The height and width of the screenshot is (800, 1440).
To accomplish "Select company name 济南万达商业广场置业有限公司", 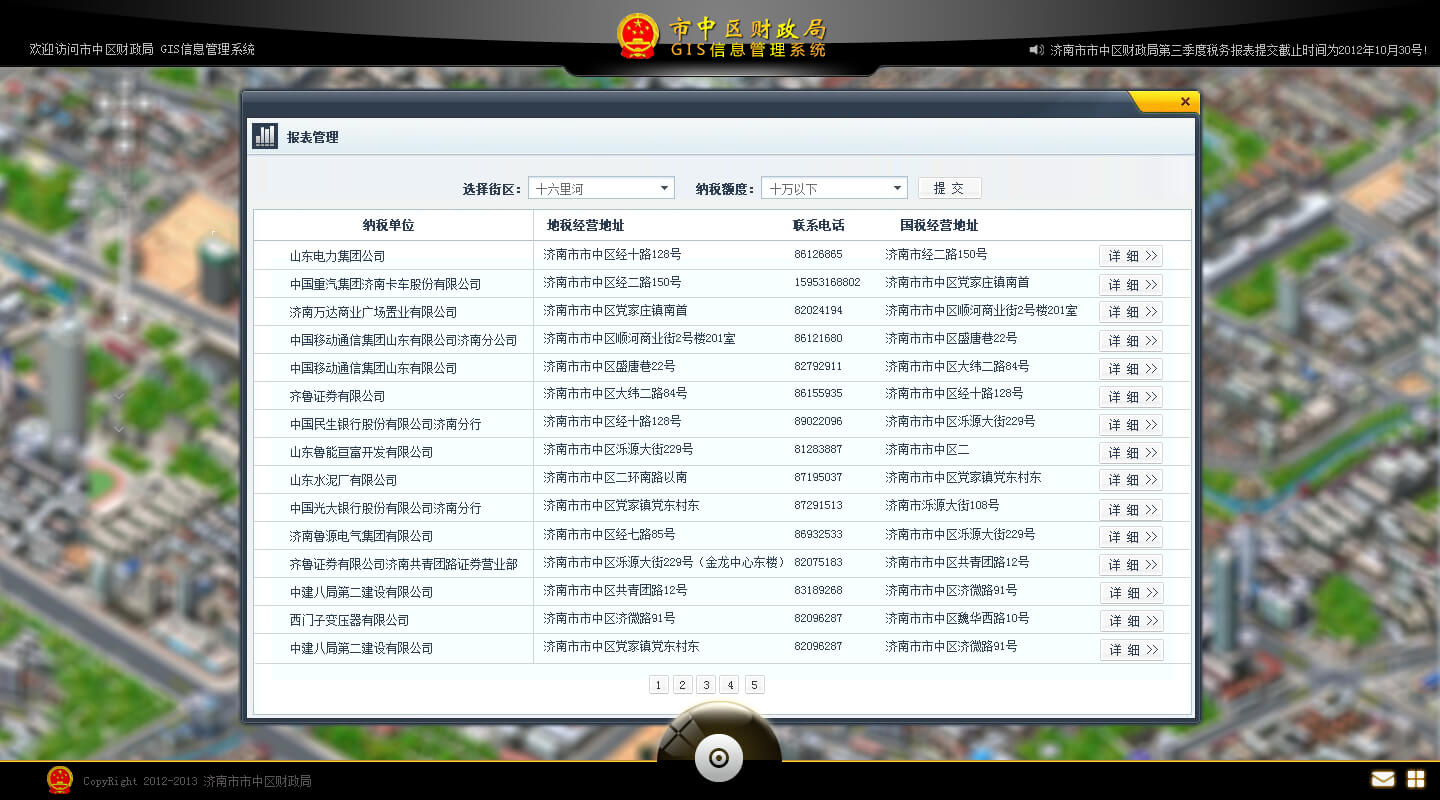I will pos(373,312).
